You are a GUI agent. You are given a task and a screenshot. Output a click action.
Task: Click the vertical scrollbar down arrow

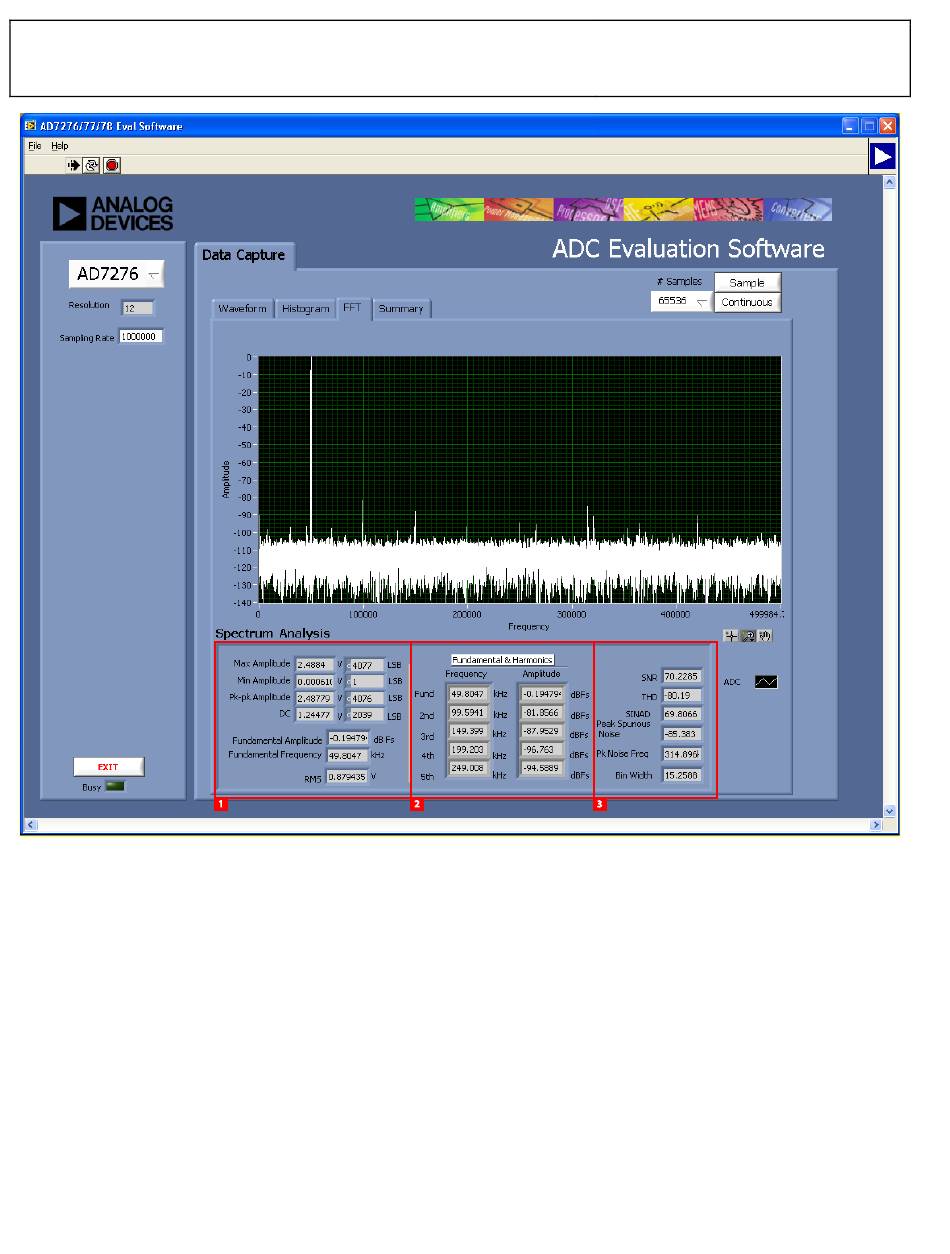click(890, 811)
